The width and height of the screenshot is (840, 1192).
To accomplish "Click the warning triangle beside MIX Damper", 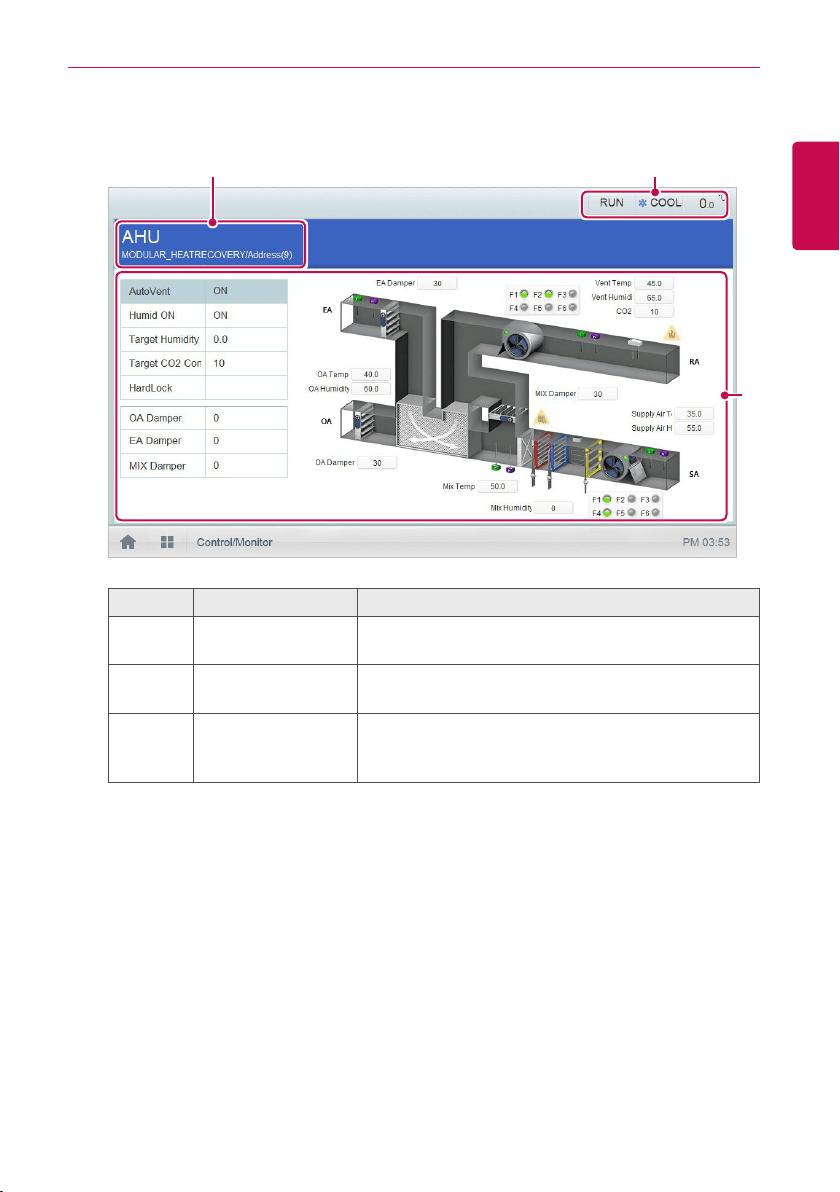I will (x=542, y=417).
